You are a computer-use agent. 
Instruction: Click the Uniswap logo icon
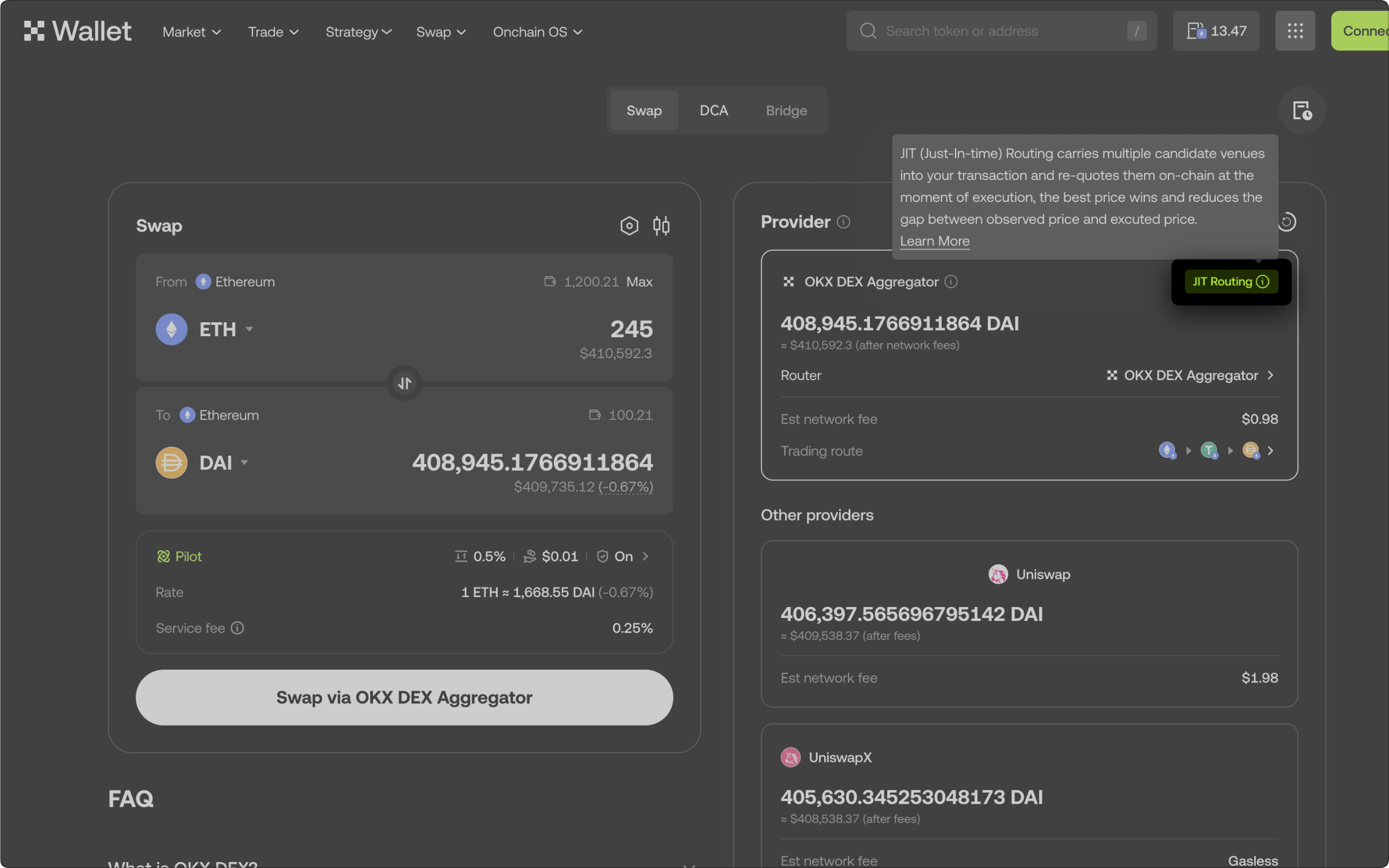click(x=998, y=574)
